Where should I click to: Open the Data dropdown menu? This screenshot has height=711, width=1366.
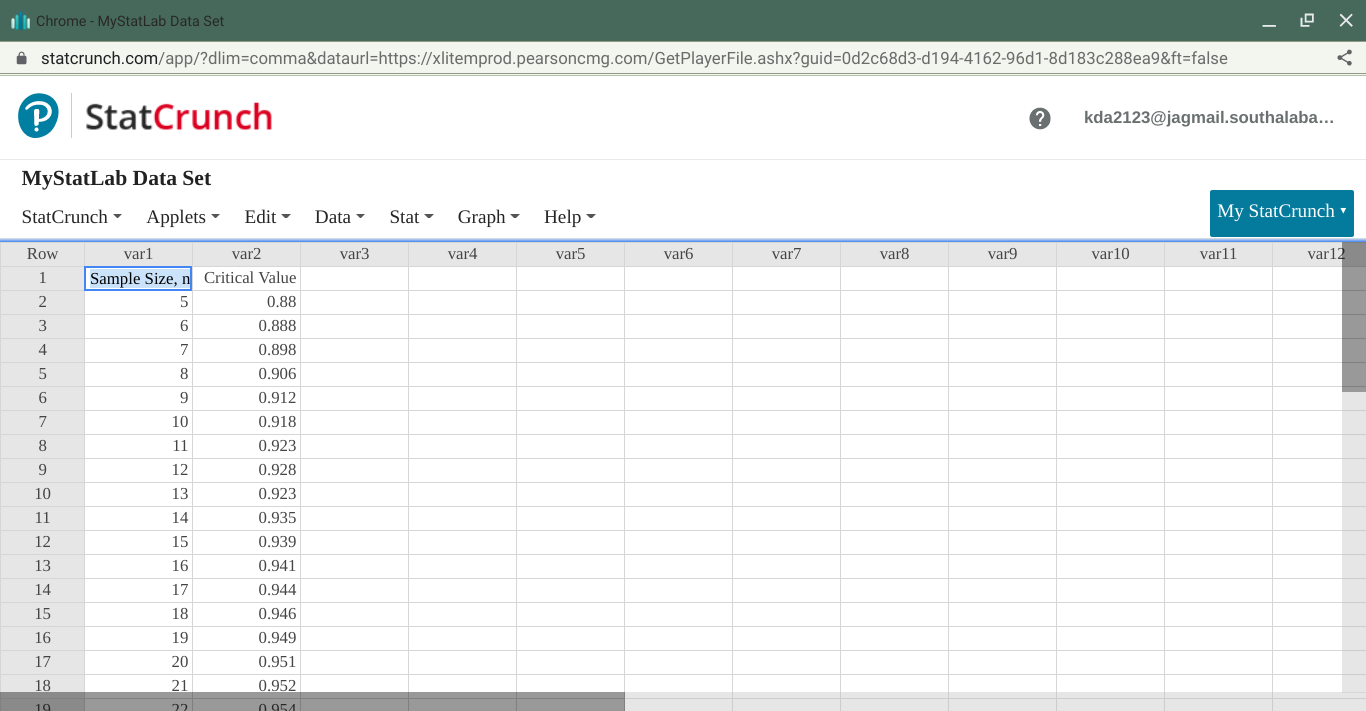pos(339,216)
